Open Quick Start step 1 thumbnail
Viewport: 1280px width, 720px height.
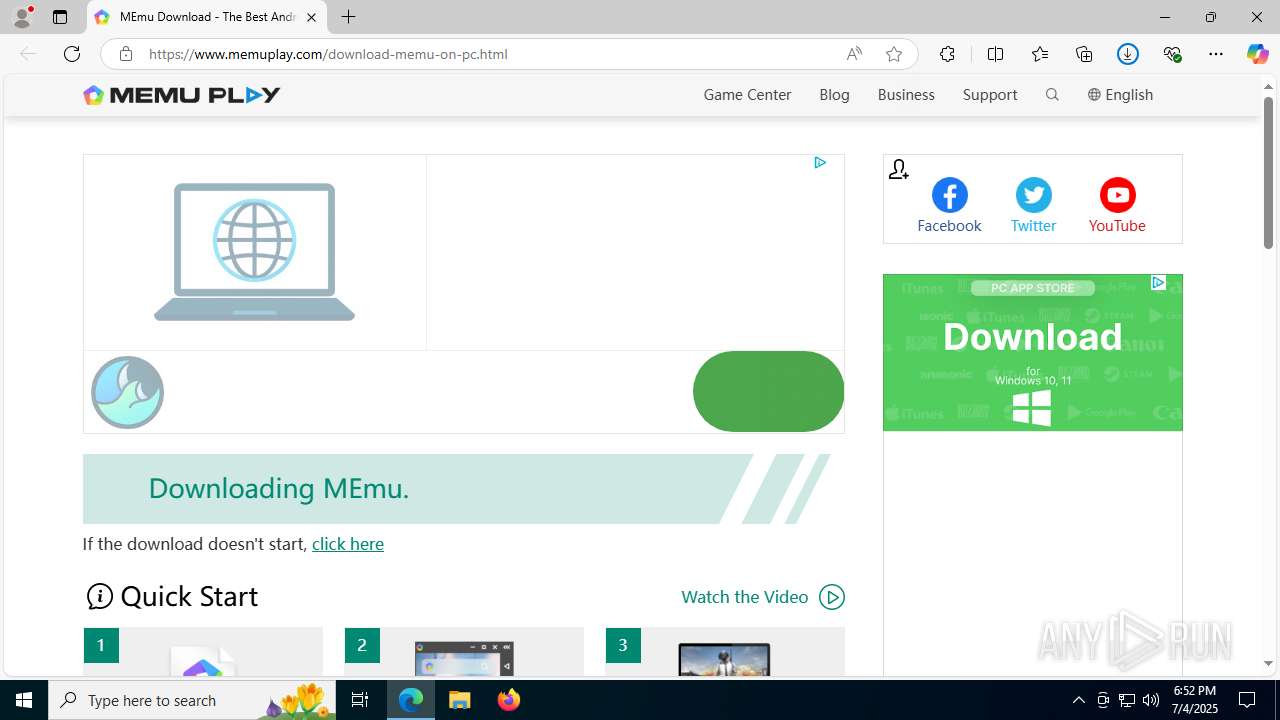coord(203,651)
